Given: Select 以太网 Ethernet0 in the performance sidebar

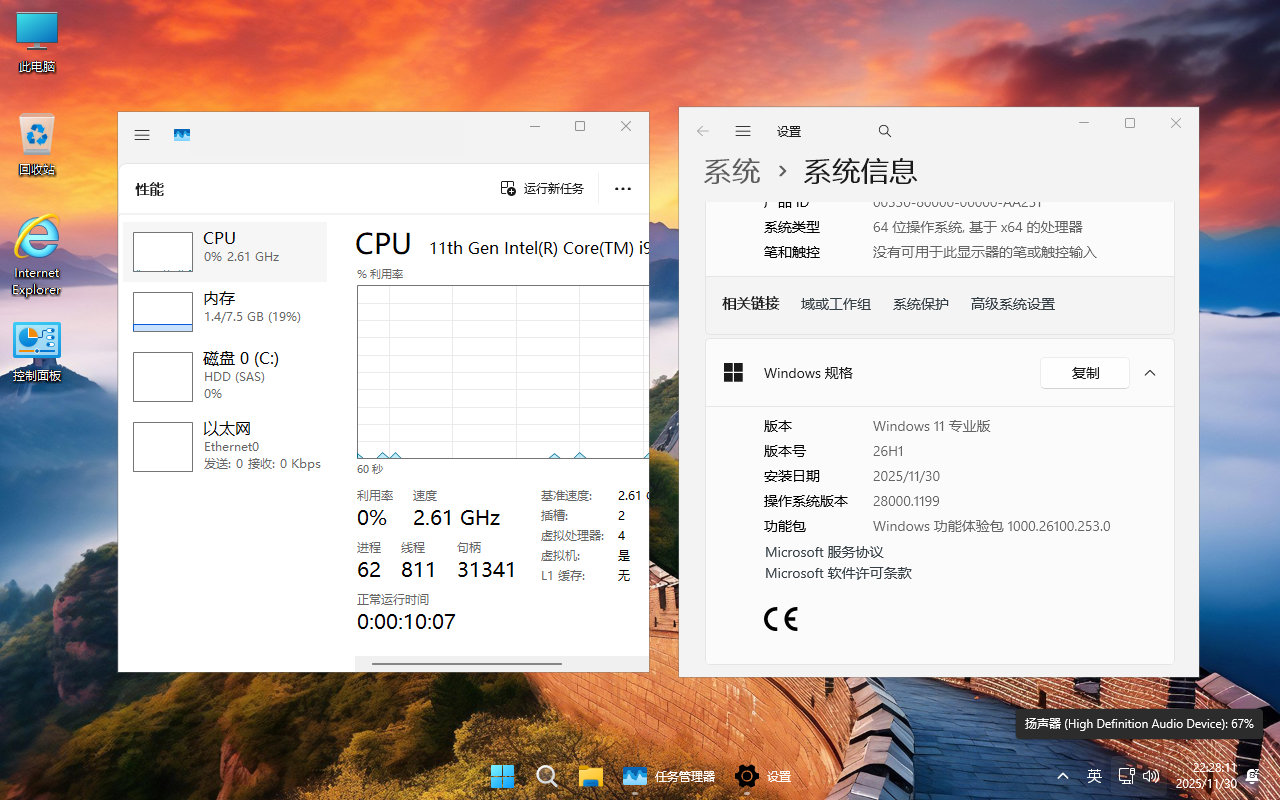Looking at the screenshot, I should point(227,446).
